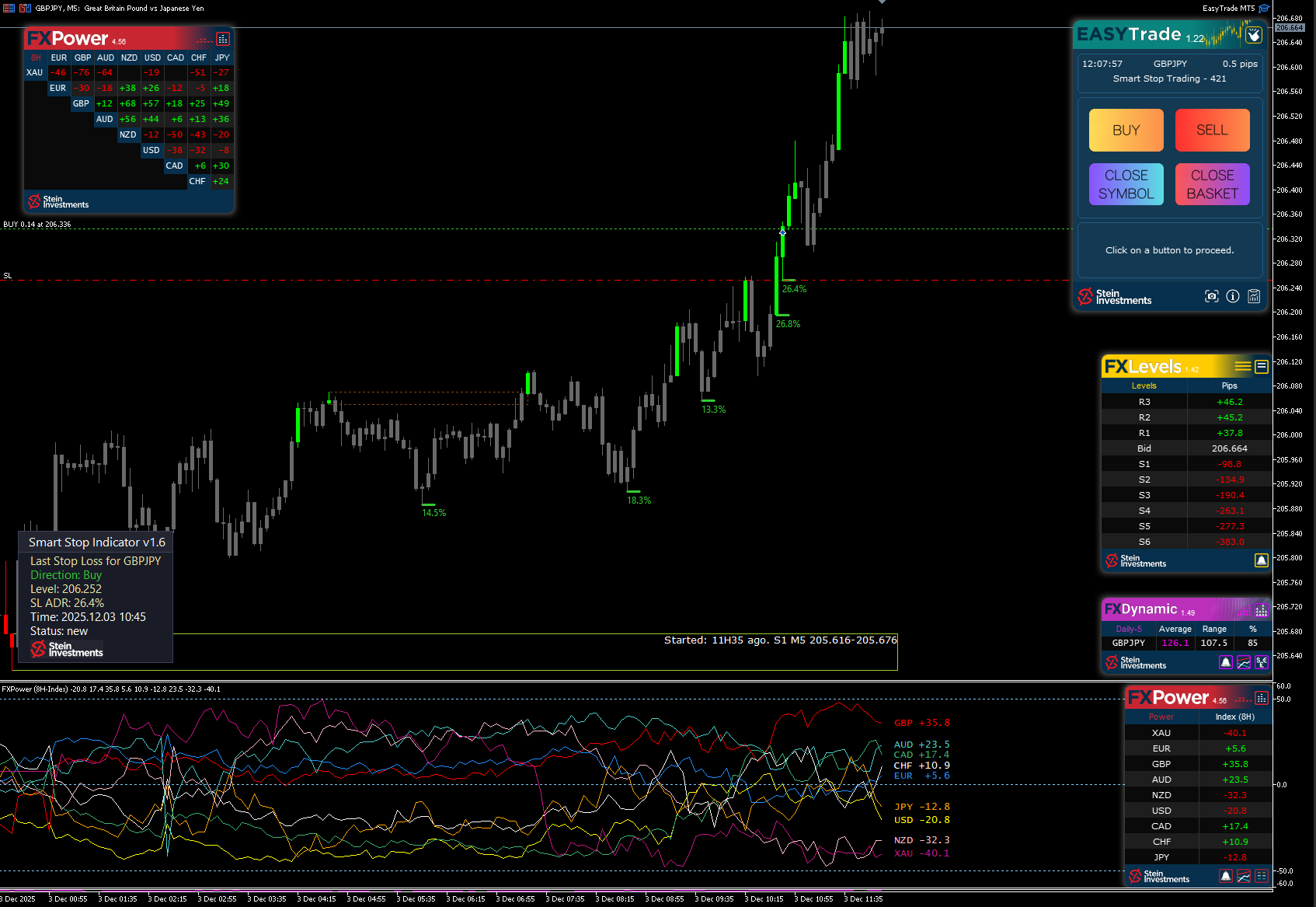
Task: Collapse the top-left FXPower matrix panel
Action: pos(223,39)
